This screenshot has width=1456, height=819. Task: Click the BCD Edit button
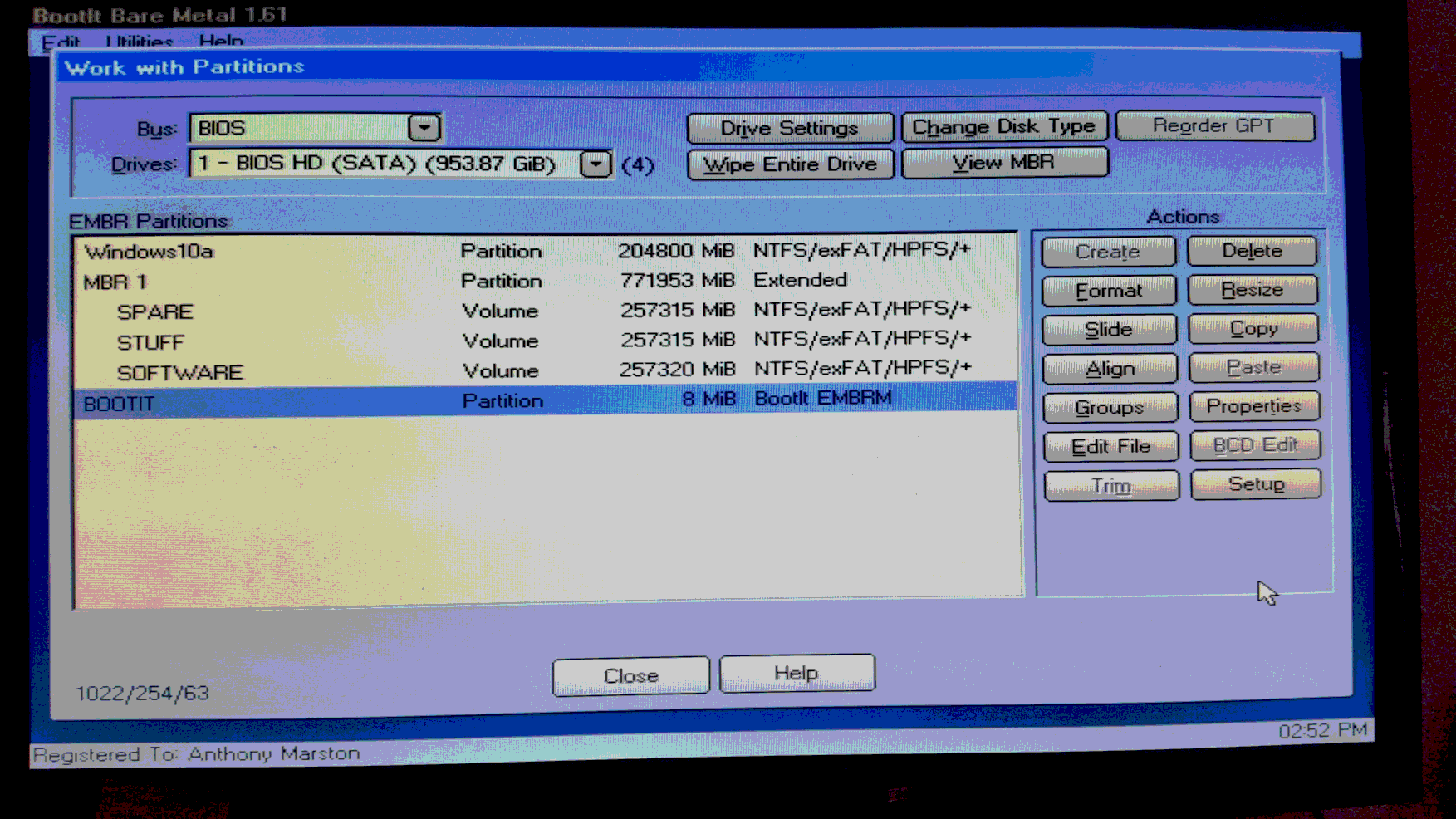[1256, 445]
